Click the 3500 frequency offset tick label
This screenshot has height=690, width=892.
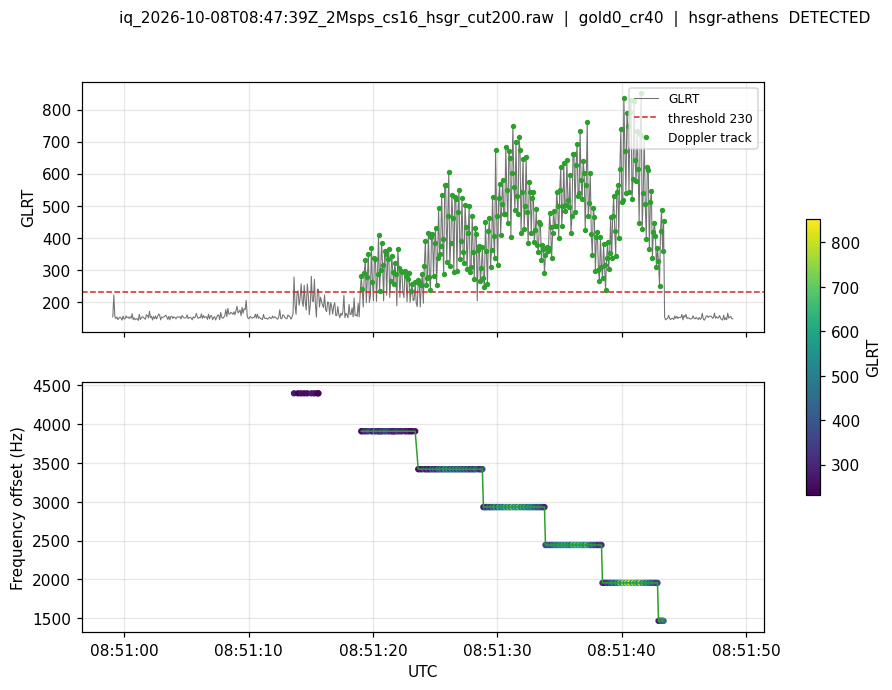(x=53, y=464)
